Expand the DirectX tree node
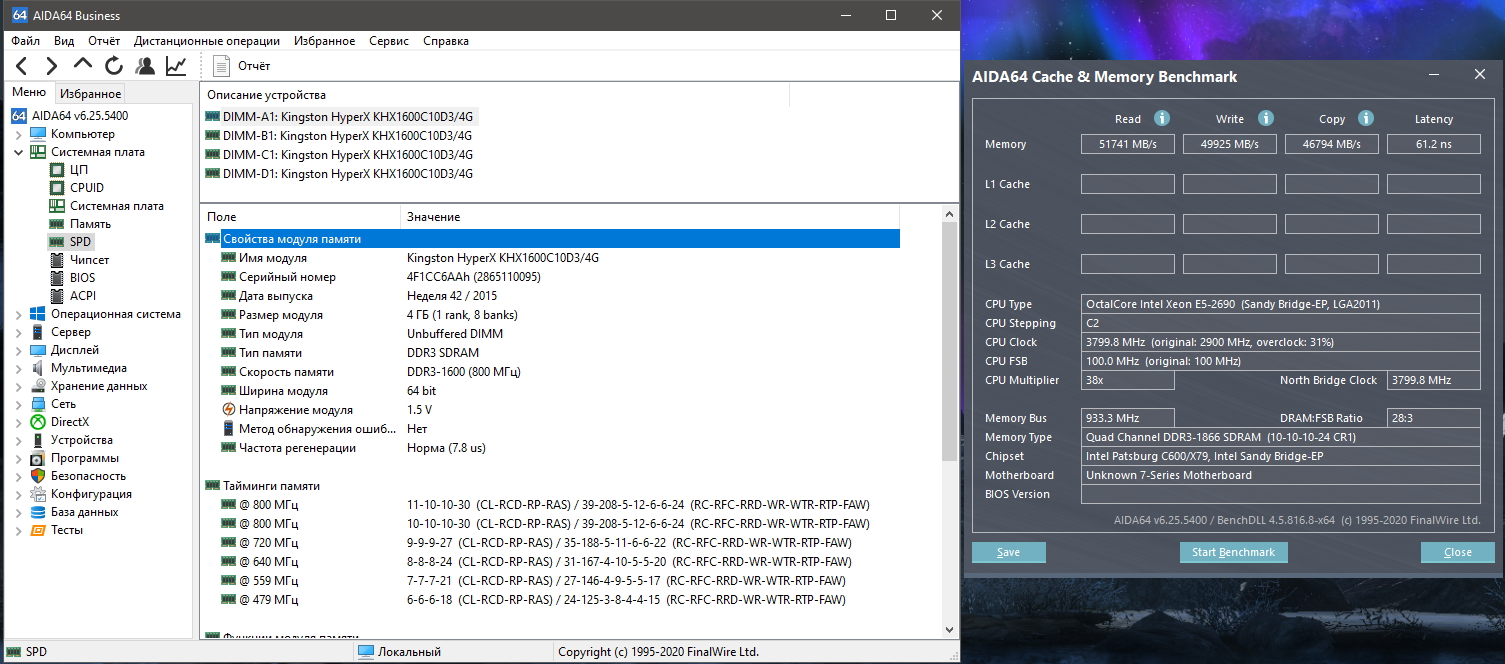 click(18, 422)
